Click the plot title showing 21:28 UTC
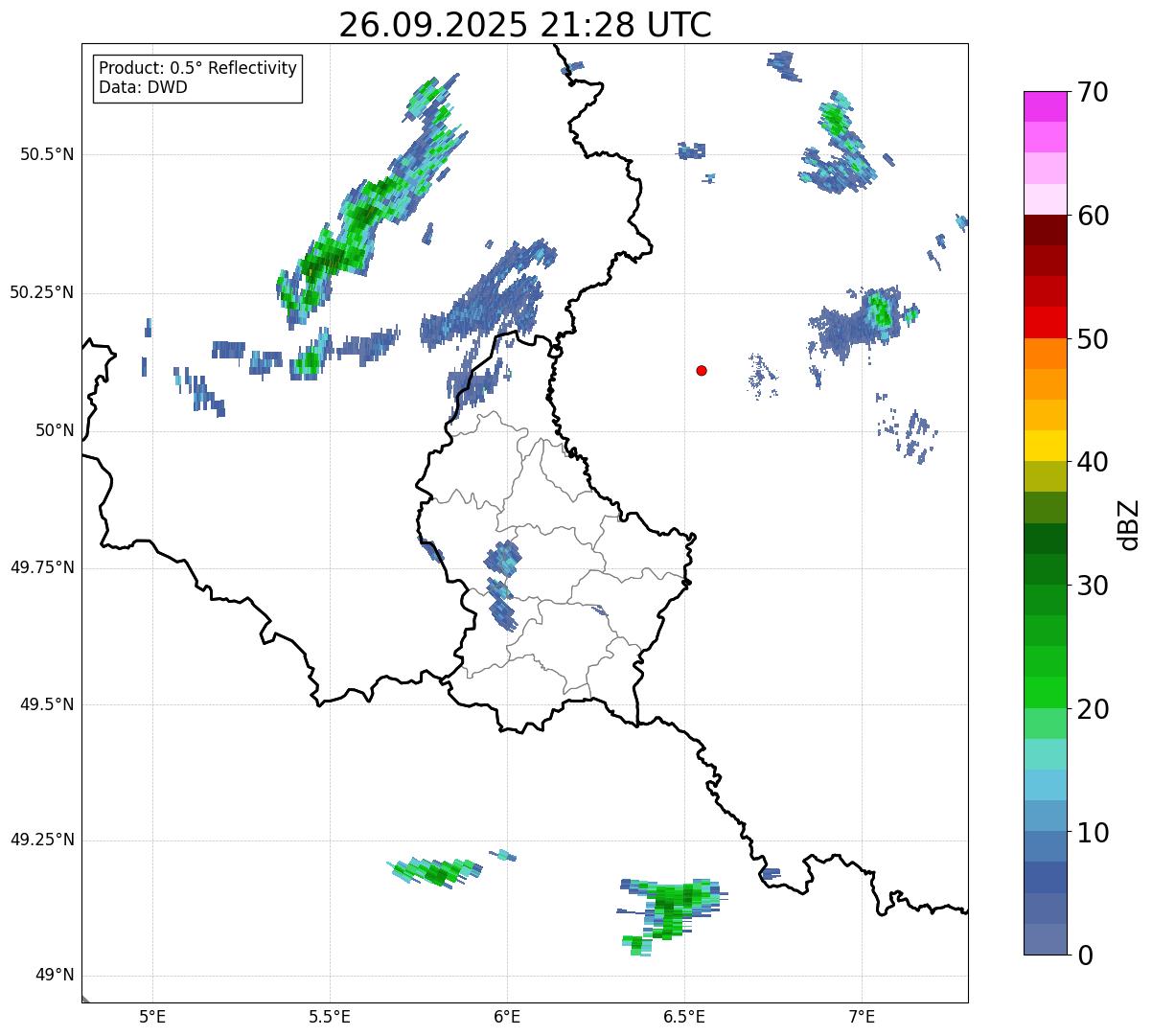Viewport: 1152px width, 1036px height. click(x=524, y=25)
